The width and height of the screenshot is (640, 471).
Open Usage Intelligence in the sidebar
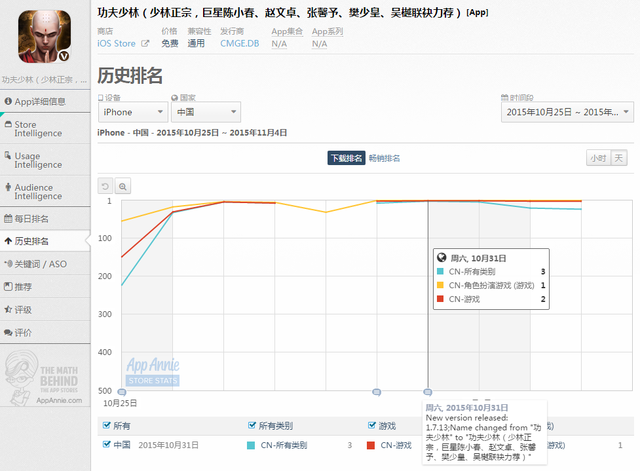pyautogui.click(x=45, y=160)
